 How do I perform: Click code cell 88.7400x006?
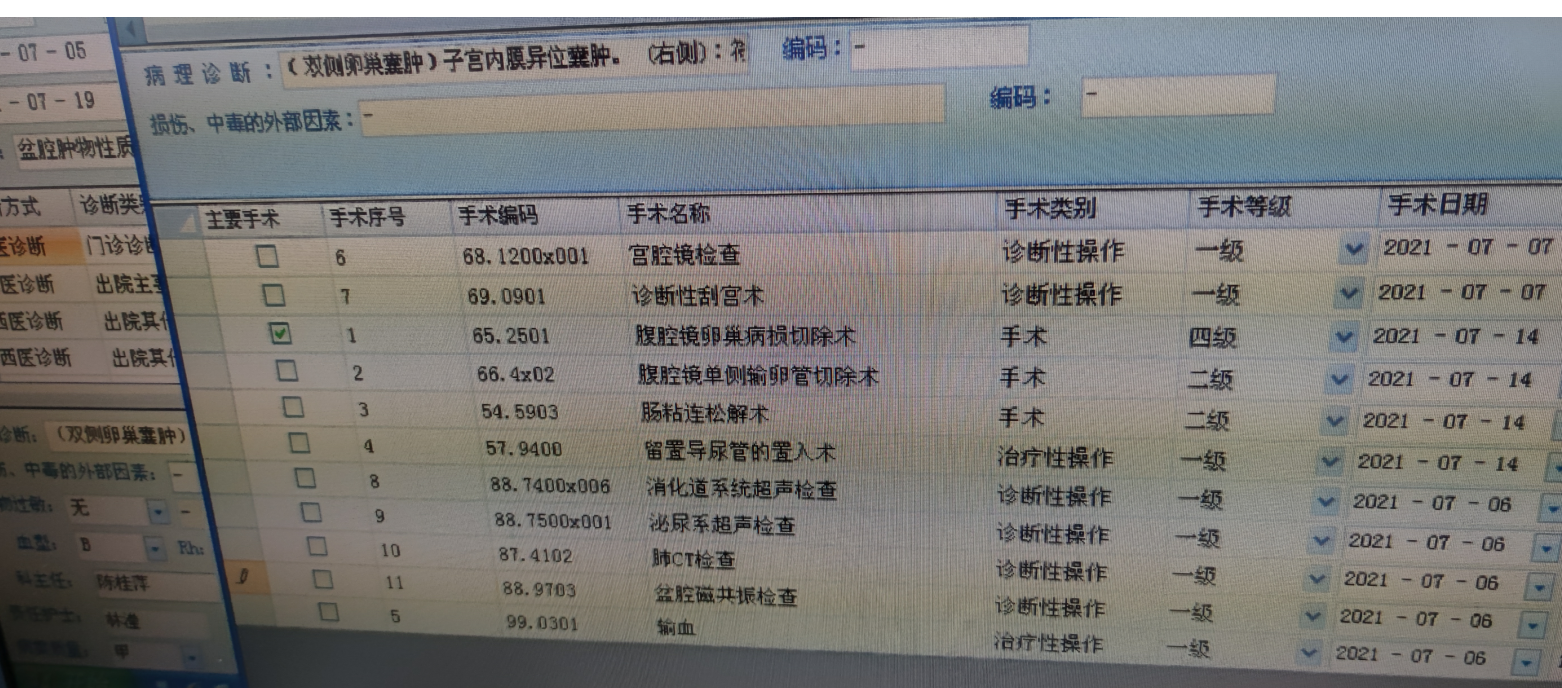point(549,484)
